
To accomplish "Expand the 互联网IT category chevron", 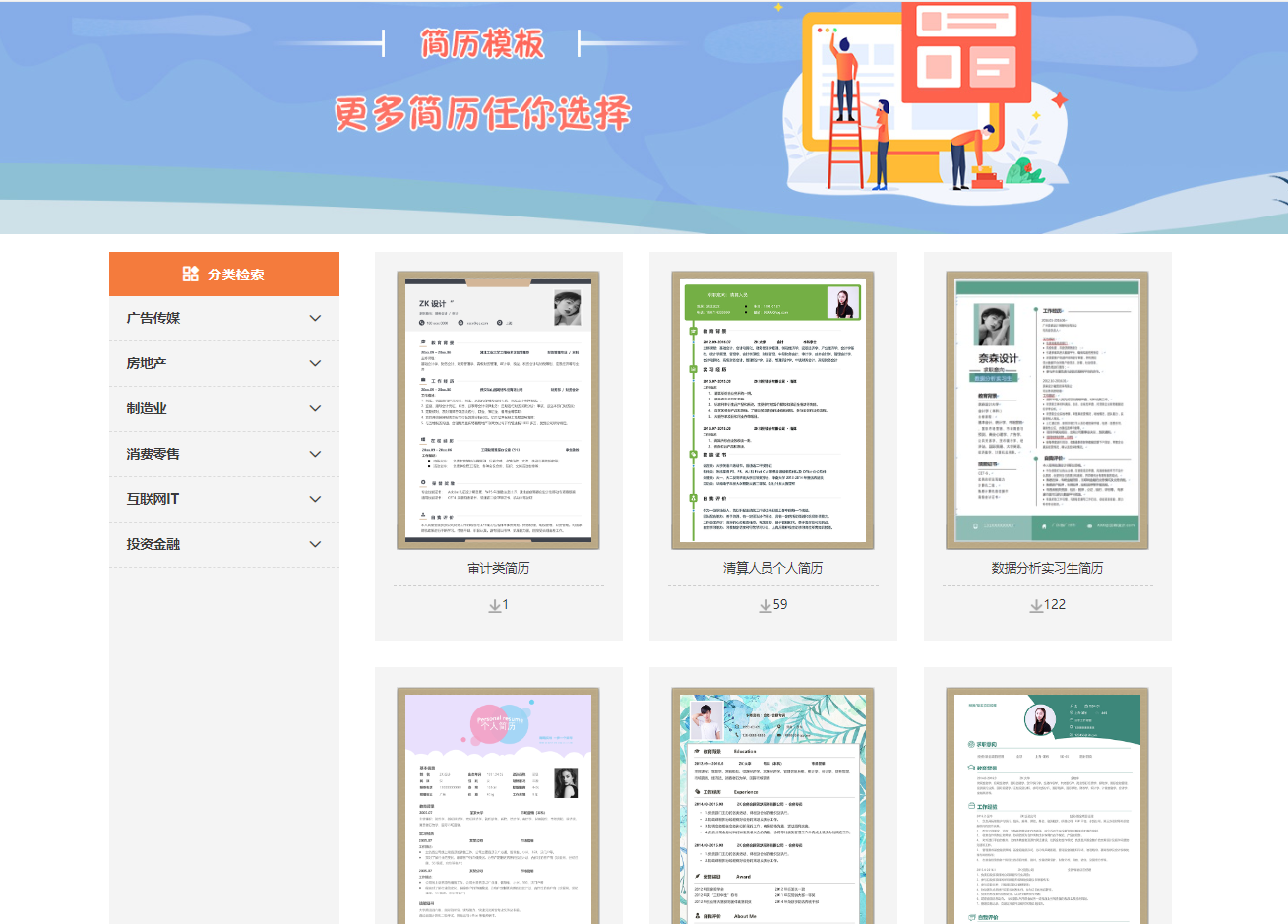I will point(315,499).
